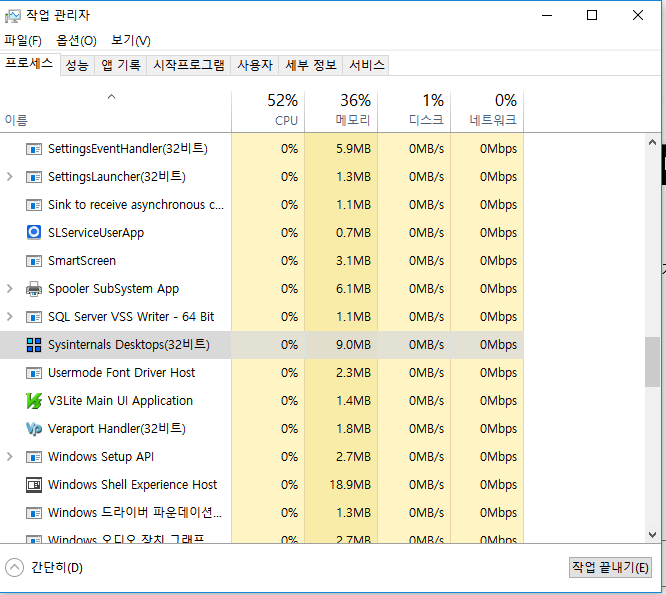
Task: Expand the SQL Server VSS Writer group
Action: (10, 317)
